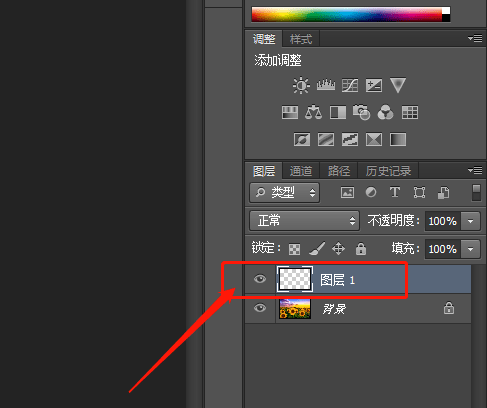Select the 背景 layer thumbnail

(x=295, y=309)
